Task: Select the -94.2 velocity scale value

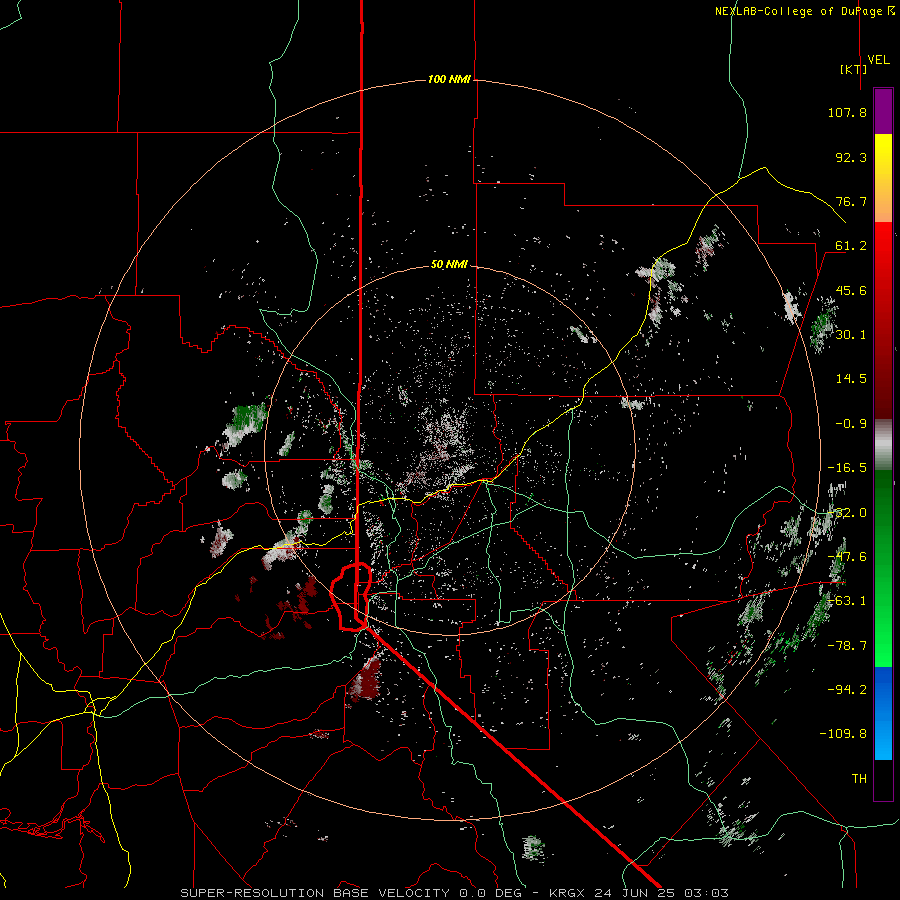Action: point(847,690)
